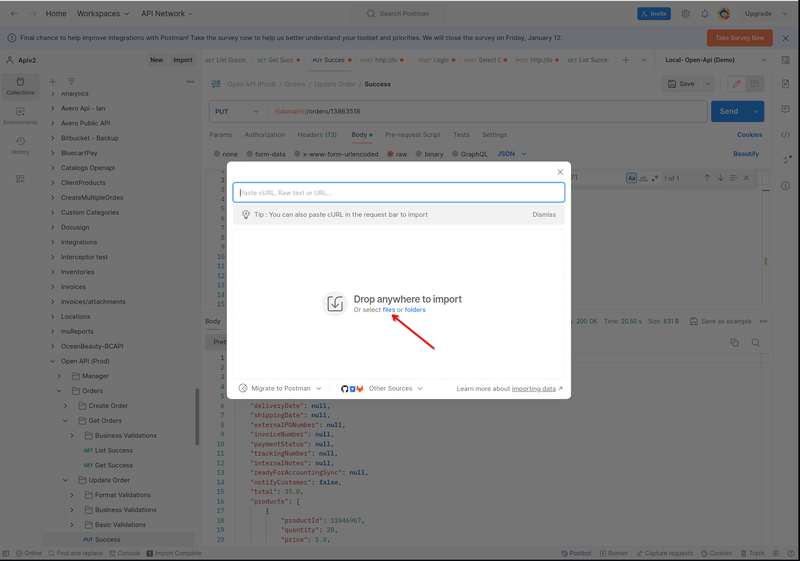Viewport: 800px width, 561px height.
Task: Open the Pre-request Script tab
Action: click(x=412, y=135)
